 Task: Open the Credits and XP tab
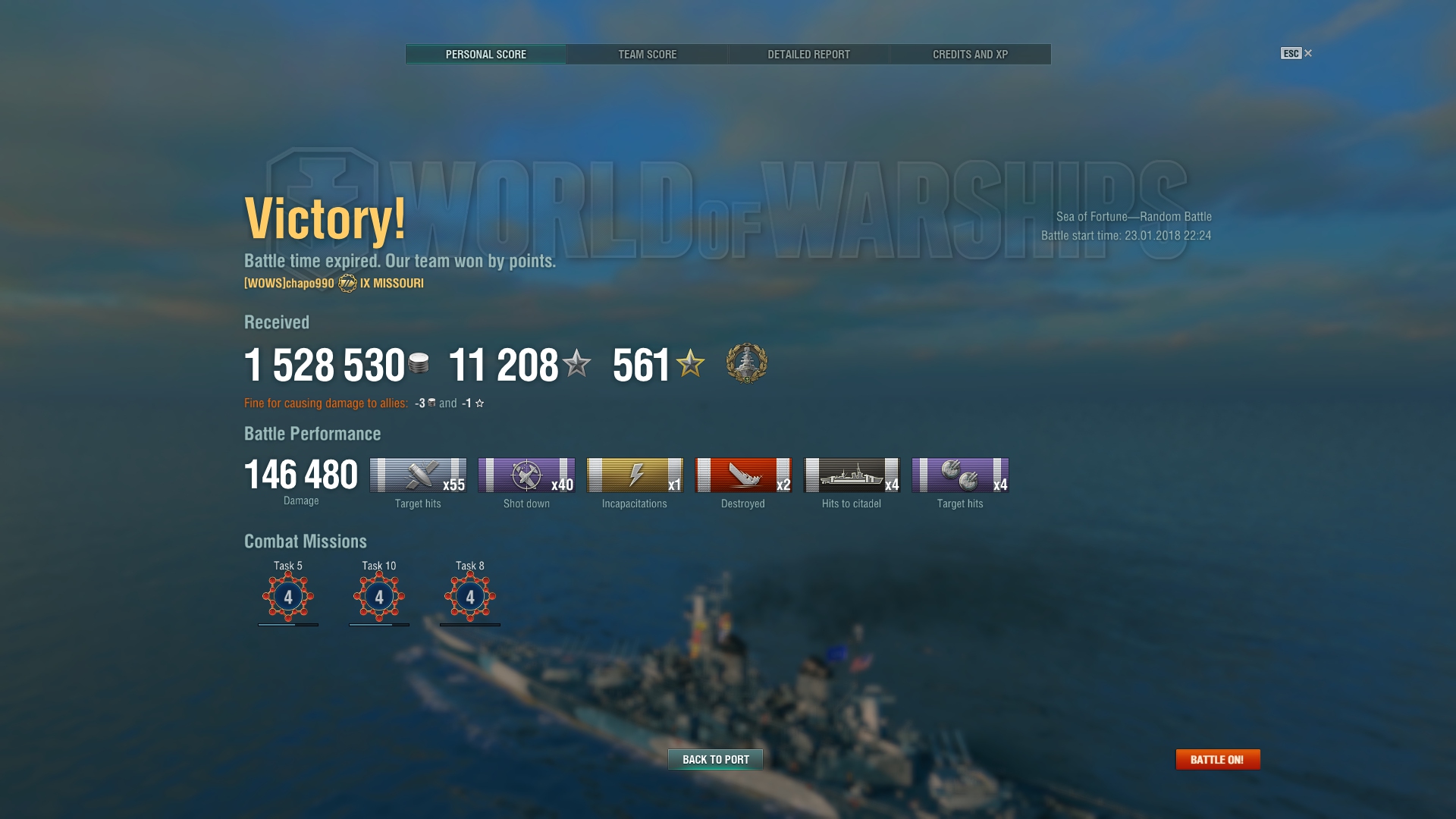click(970, 55)
